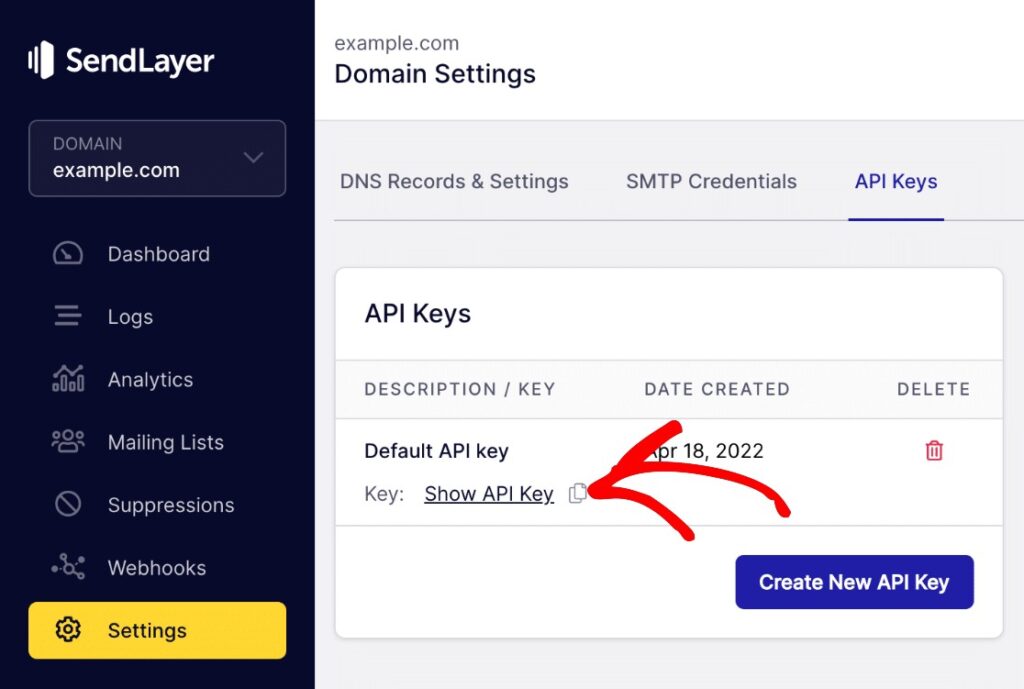
Task: Open the domain dropdown chevron
Action: click(253, 158)
